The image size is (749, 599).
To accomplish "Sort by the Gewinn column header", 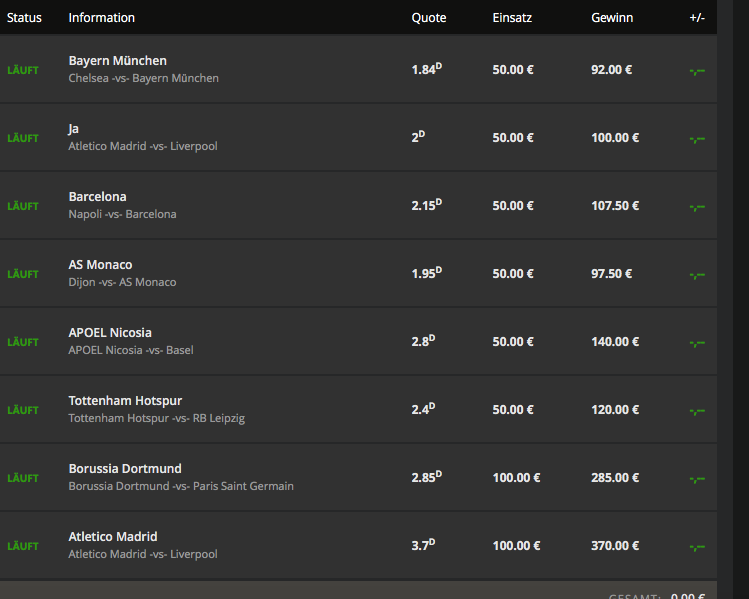I will pyautogui.click(x=612, y=18).
